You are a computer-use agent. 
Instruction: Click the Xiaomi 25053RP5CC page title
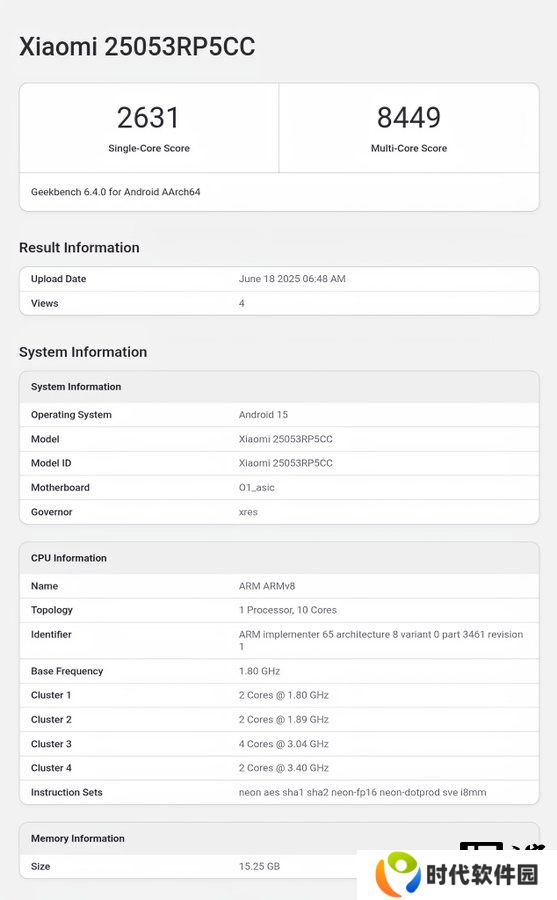click(x=137, y=46)
